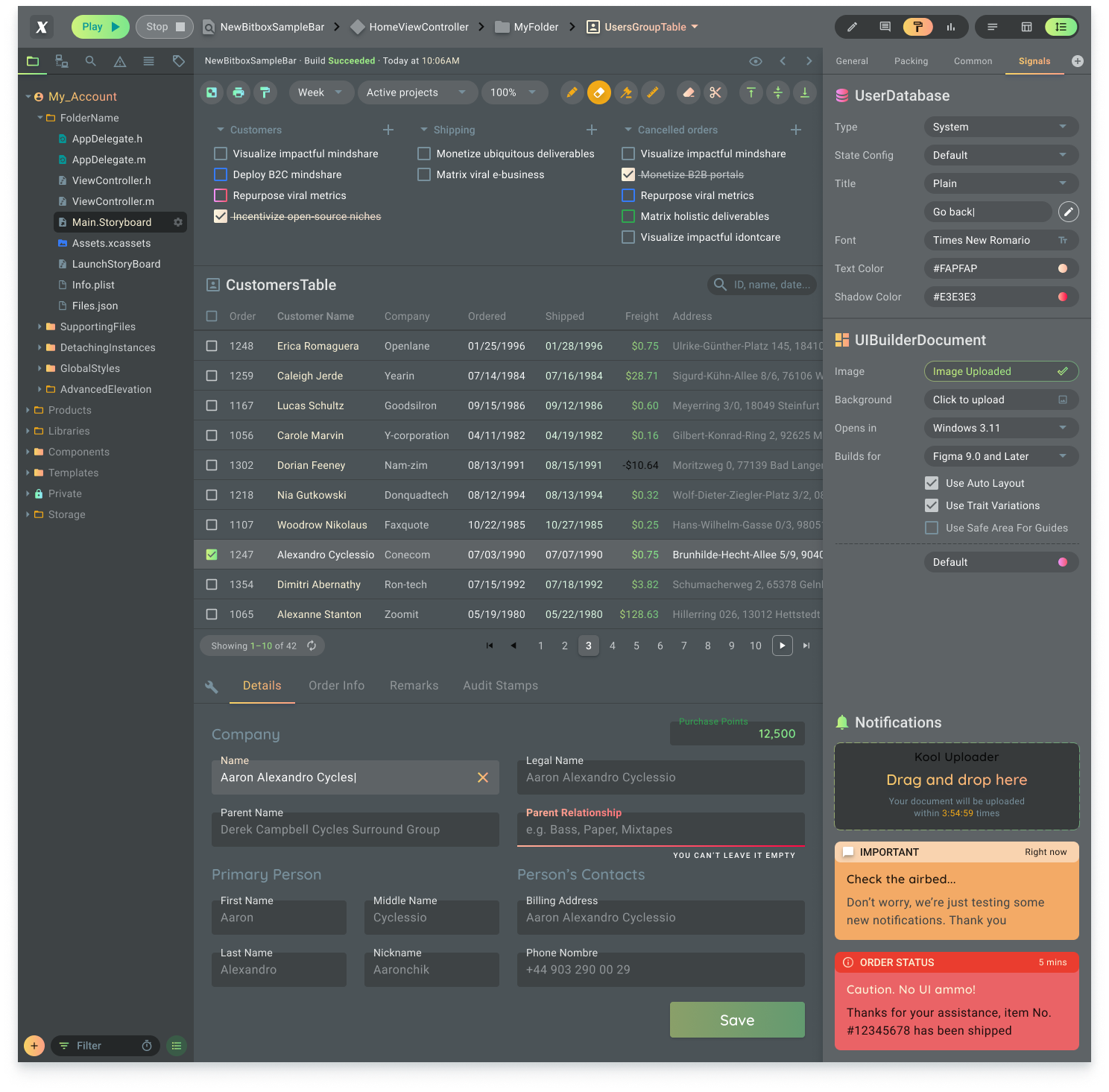Open the 100% zoom dropdown
This screenshot has height=1092, width=1109.
point(514,92)
